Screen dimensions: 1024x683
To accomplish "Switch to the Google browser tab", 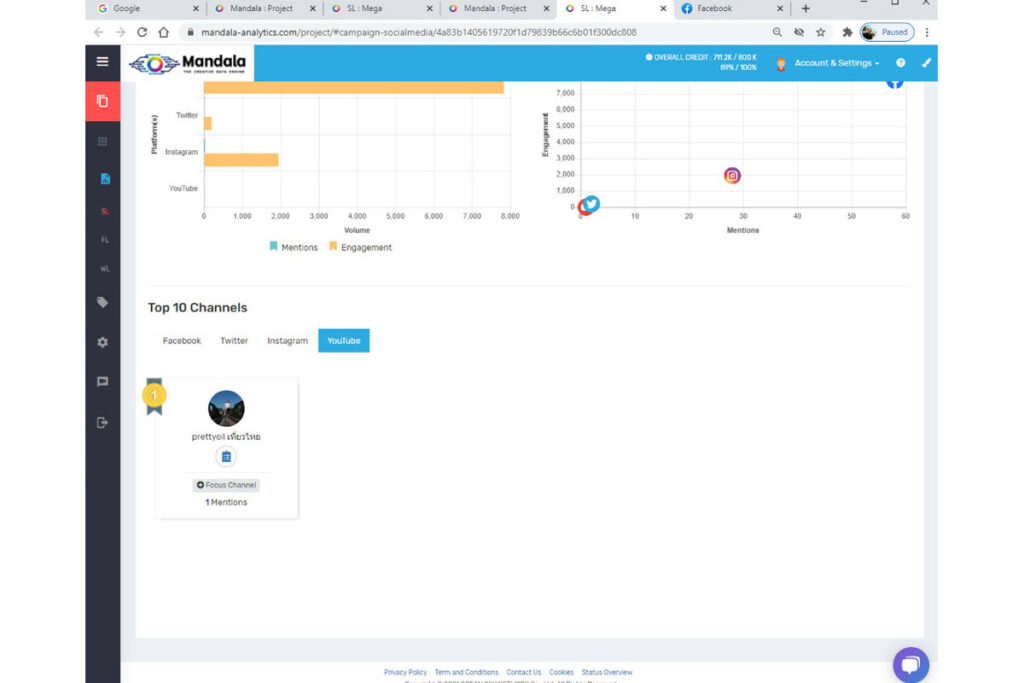I will [x=148, y=8].
